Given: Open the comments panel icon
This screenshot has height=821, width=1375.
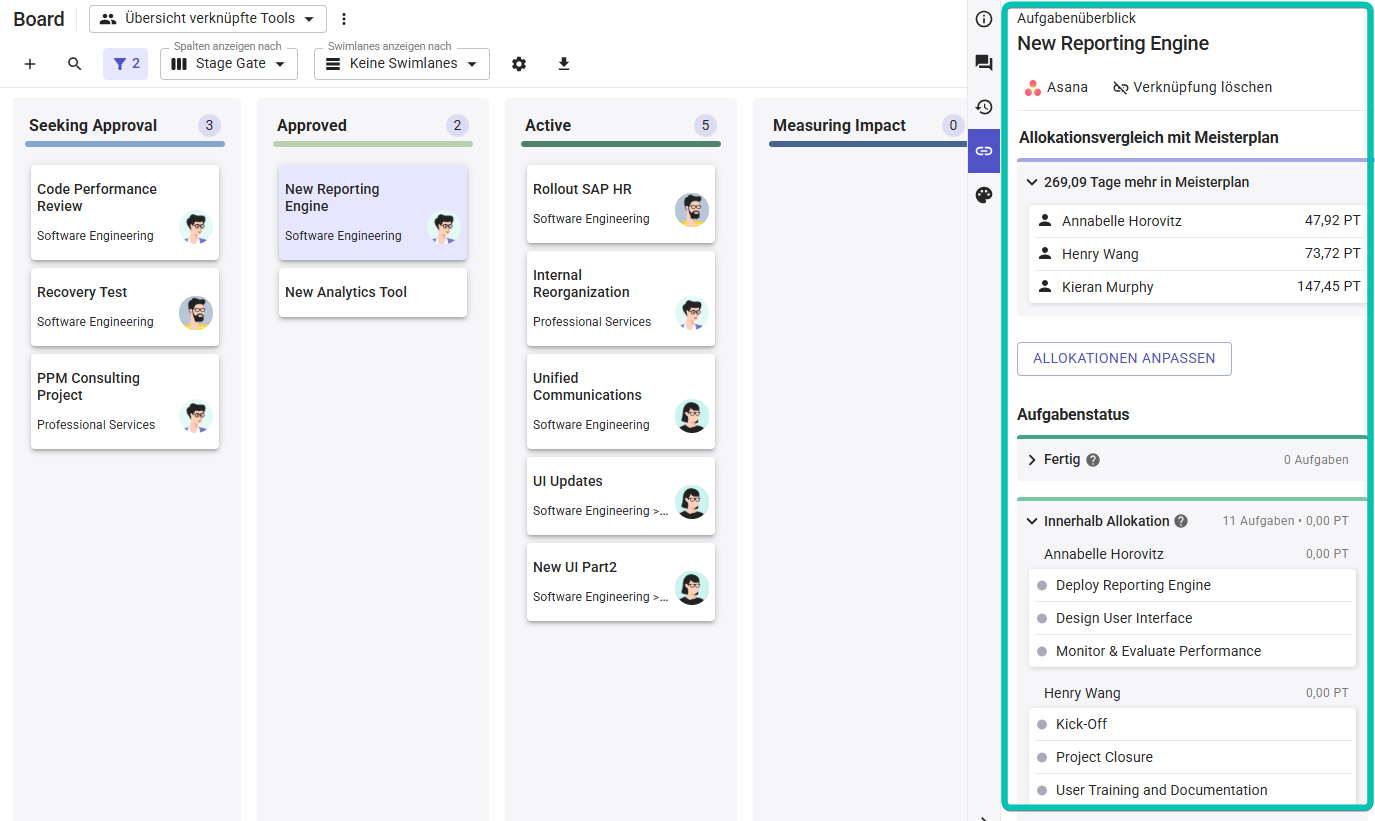Looking at the screenshot, I should pos(983,62).
